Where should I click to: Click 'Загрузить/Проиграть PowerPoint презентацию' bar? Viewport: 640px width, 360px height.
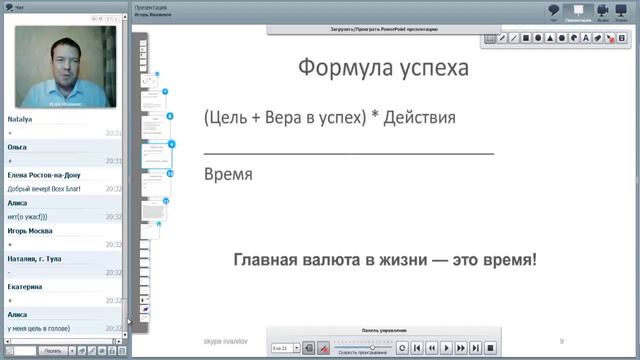(x=384, y=29)
